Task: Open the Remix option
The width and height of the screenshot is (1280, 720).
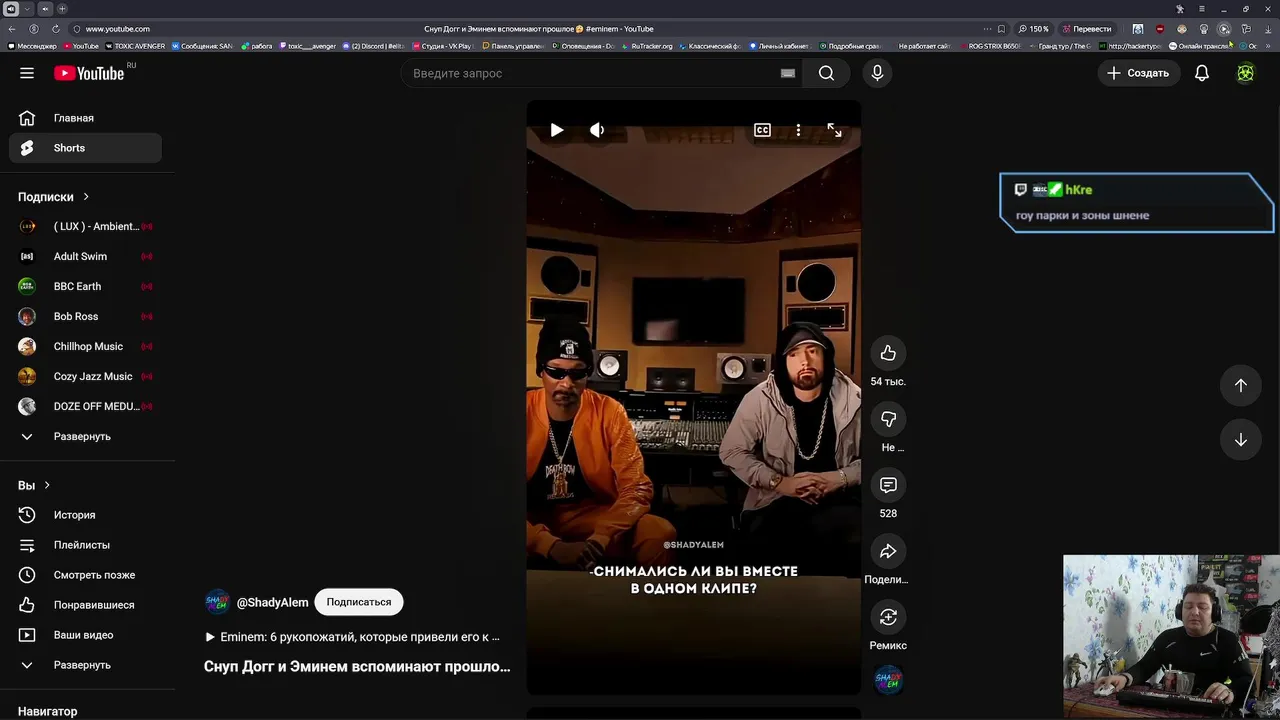Action: pyautogui.click(x=888, y=617)
